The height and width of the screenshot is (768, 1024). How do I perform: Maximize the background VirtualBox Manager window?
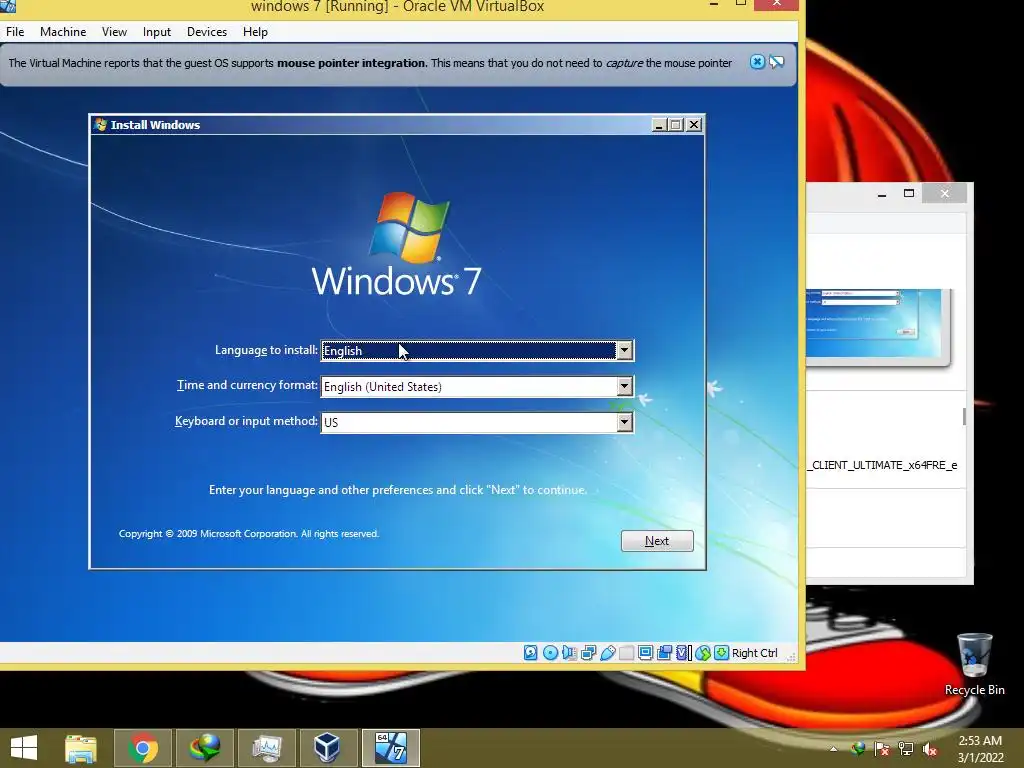(908, 193)
